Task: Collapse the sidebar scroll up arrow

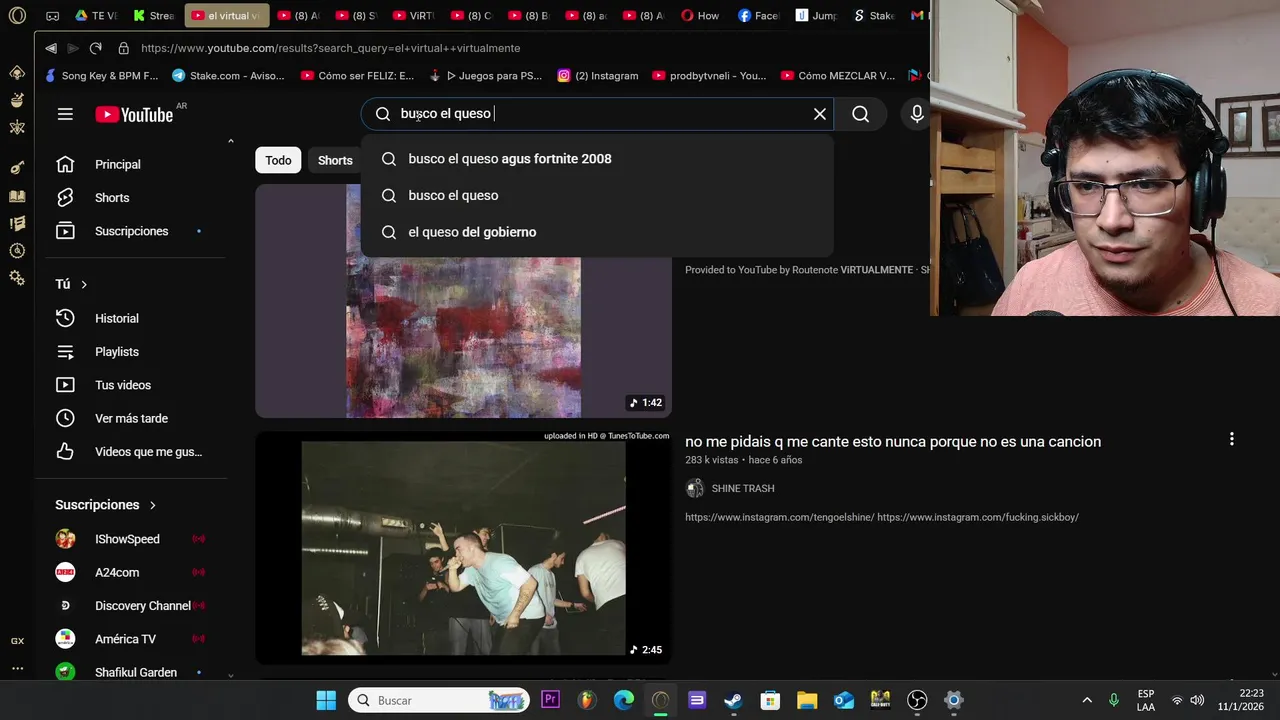Action: pos(230,141)
